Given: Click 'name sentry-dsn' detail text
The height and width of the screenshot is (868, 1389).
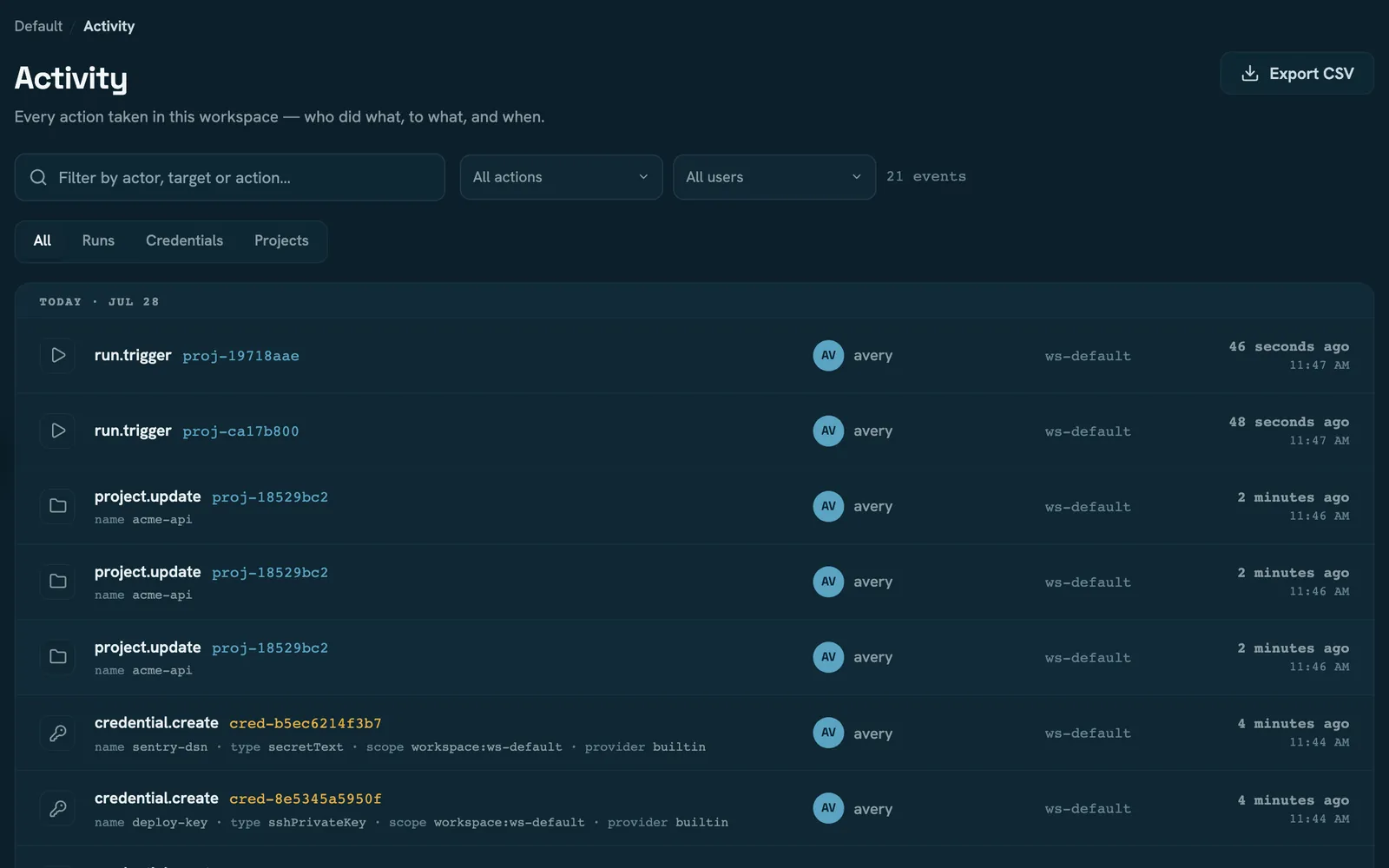Looking at the screenshot, I should pyautogui.click(x=151, y=746).
